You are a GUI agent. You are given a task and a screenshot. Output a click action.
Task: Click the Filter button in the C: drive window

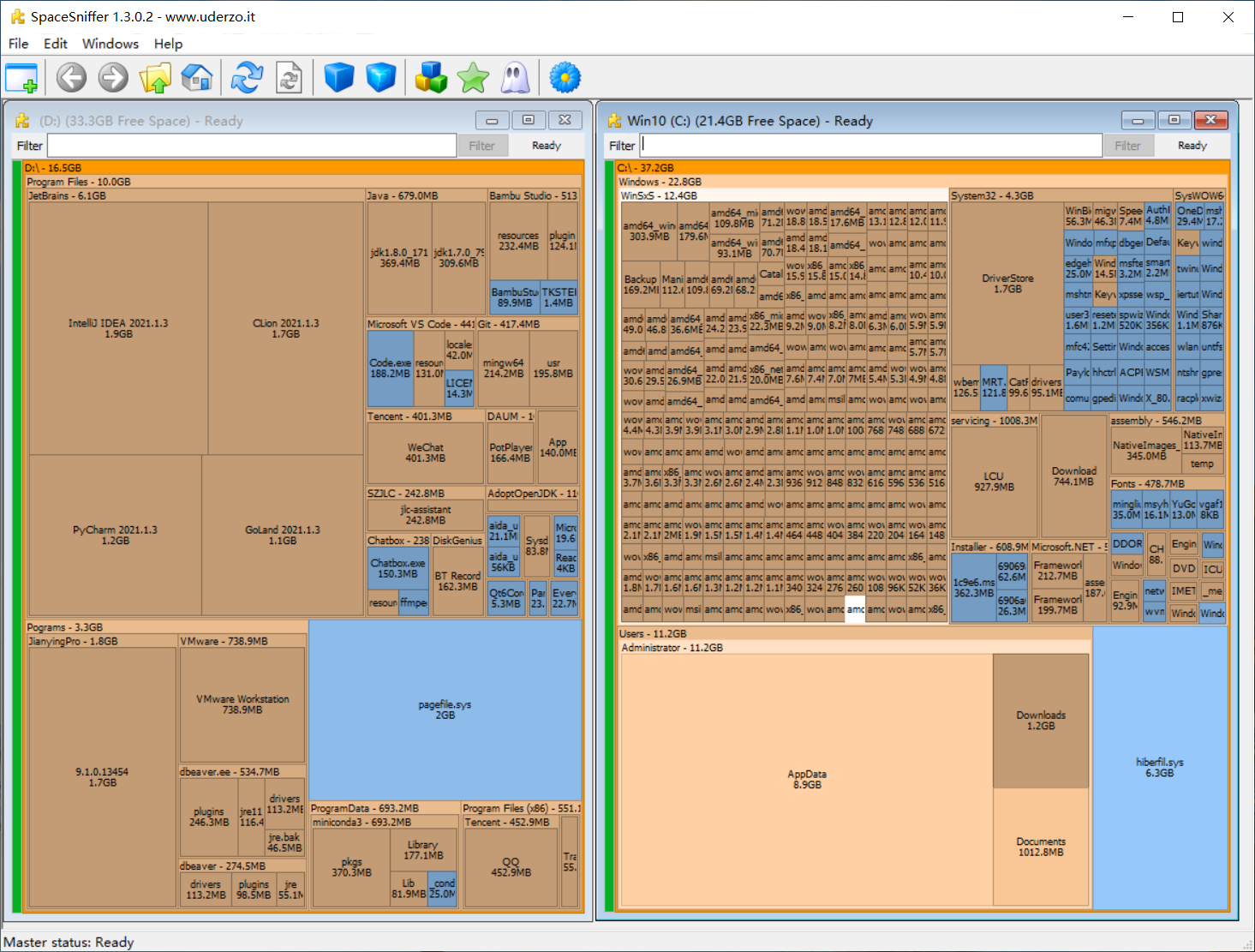(1127, 146)
